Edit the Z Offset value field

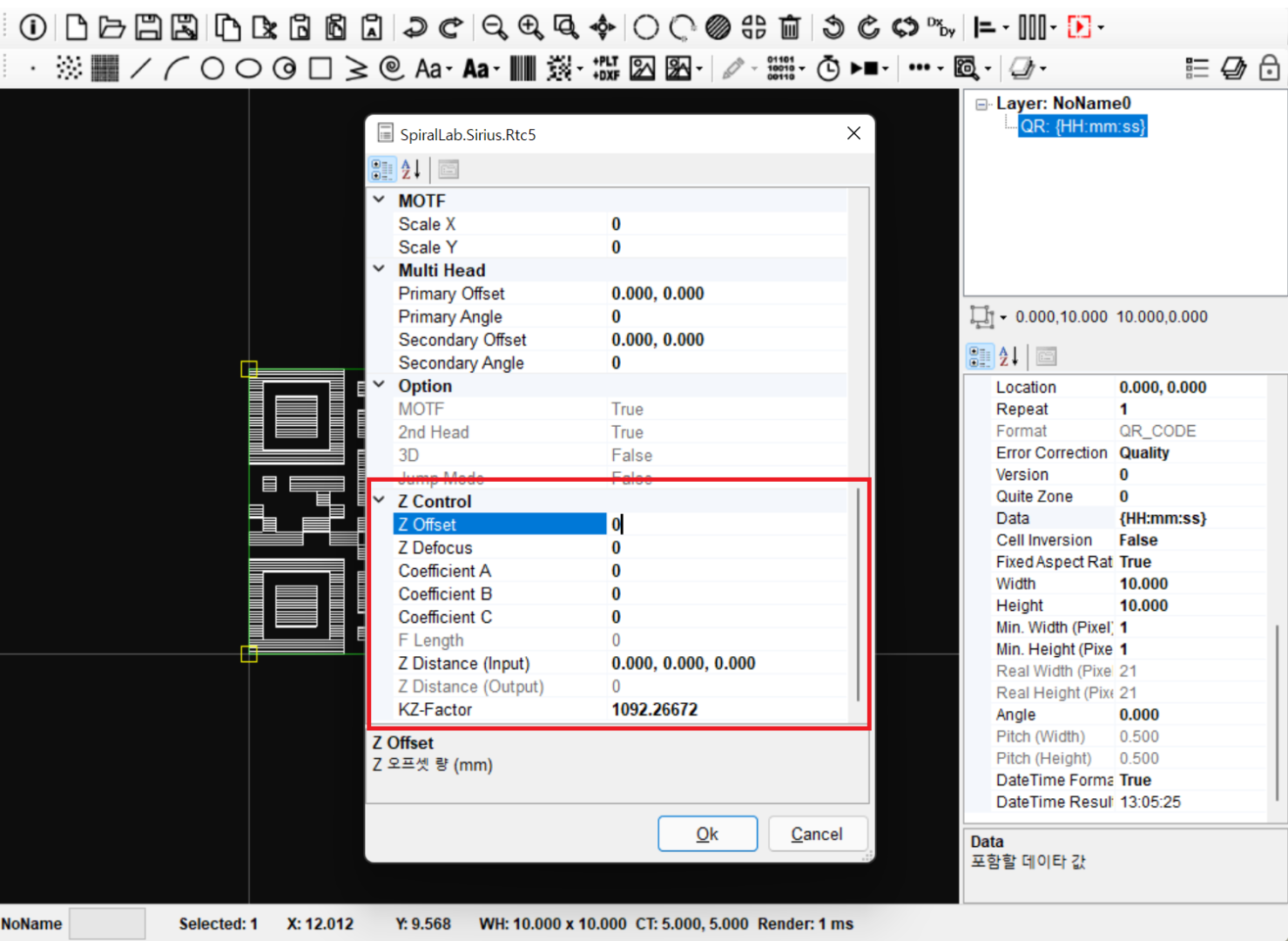click(x=727, y=524)
